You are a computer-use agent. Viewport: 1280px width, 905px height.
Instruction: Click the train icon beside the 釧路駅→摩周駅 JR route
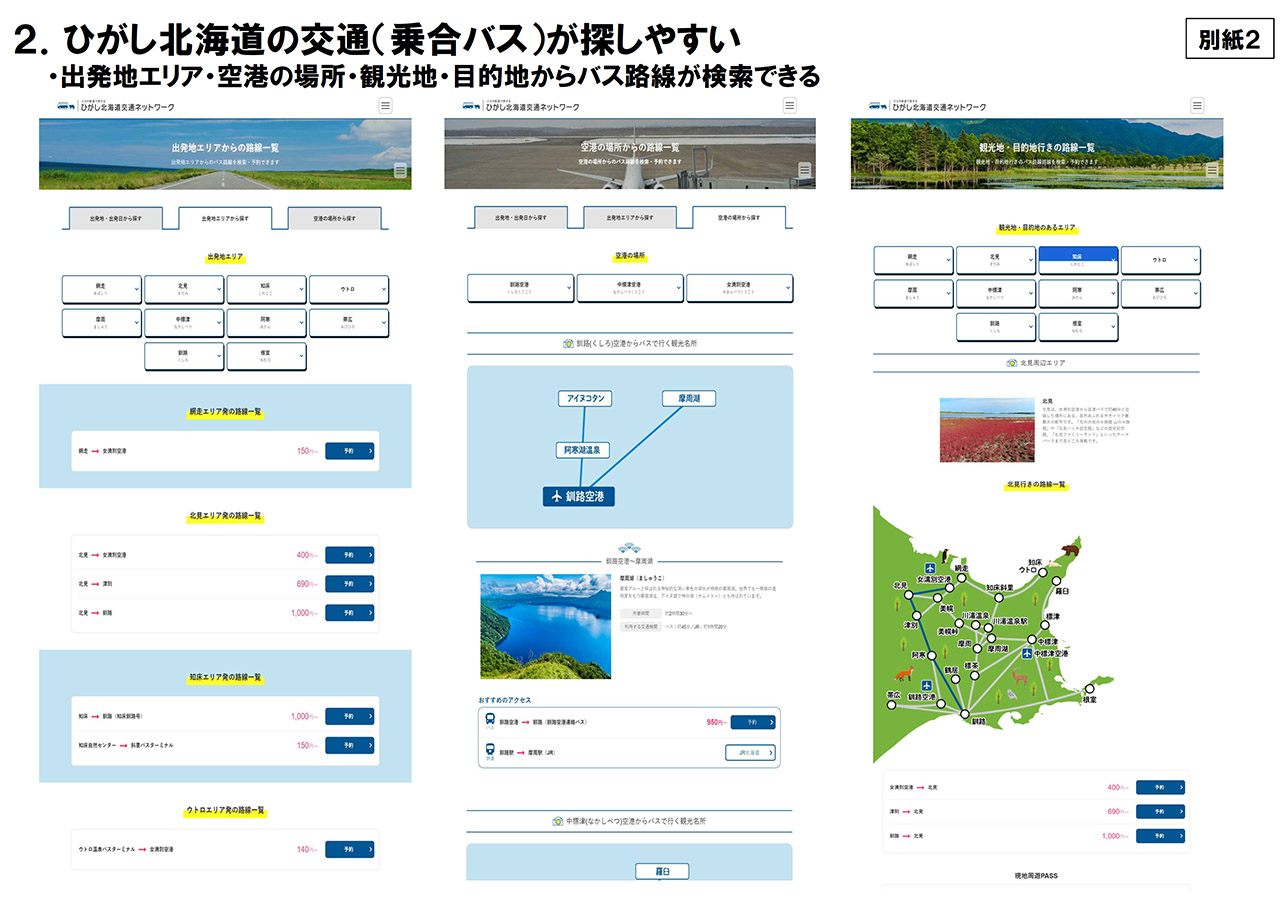(490, 748)
